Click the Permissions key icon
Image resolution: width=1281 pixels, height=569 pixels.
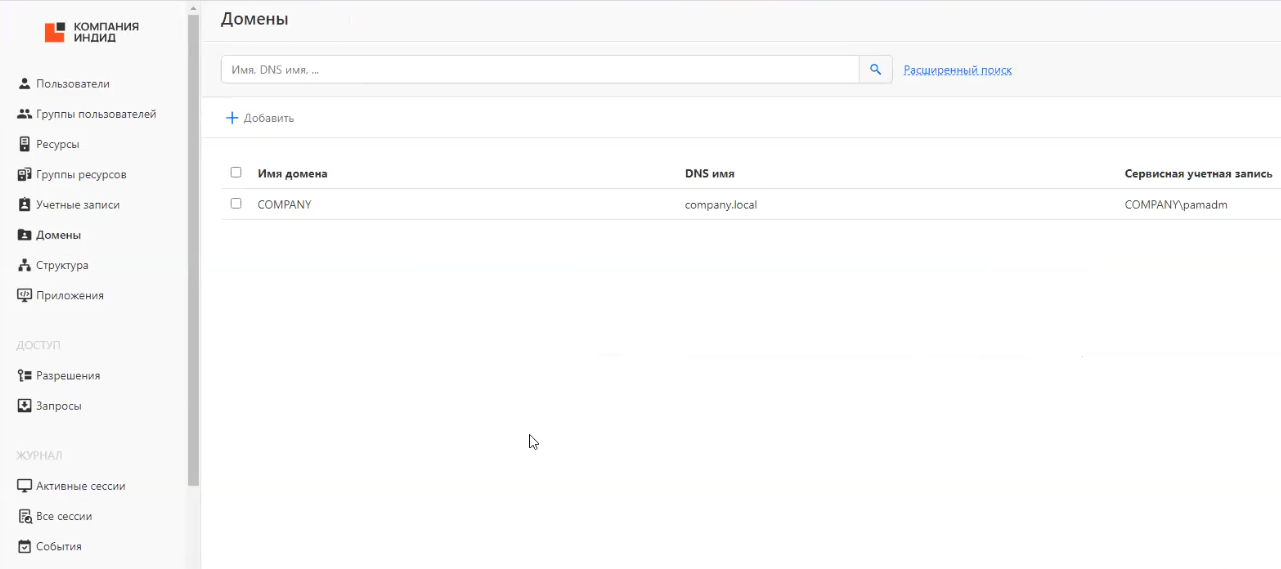pos(25,376)
